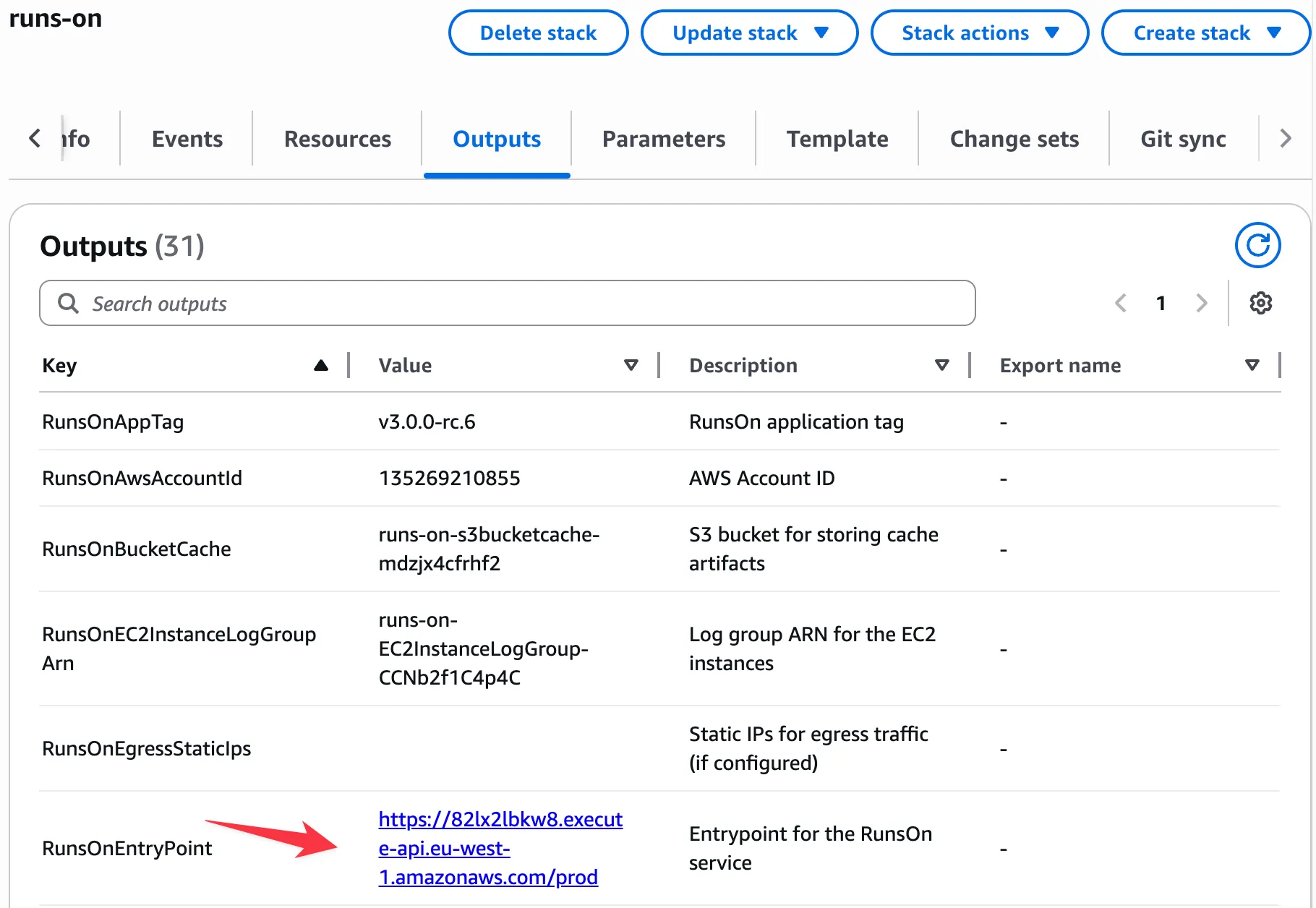Viewport: 1316px width, 908px height.
Task: Expand the Stack actions dropdown
Action: (x=980, y=33)
